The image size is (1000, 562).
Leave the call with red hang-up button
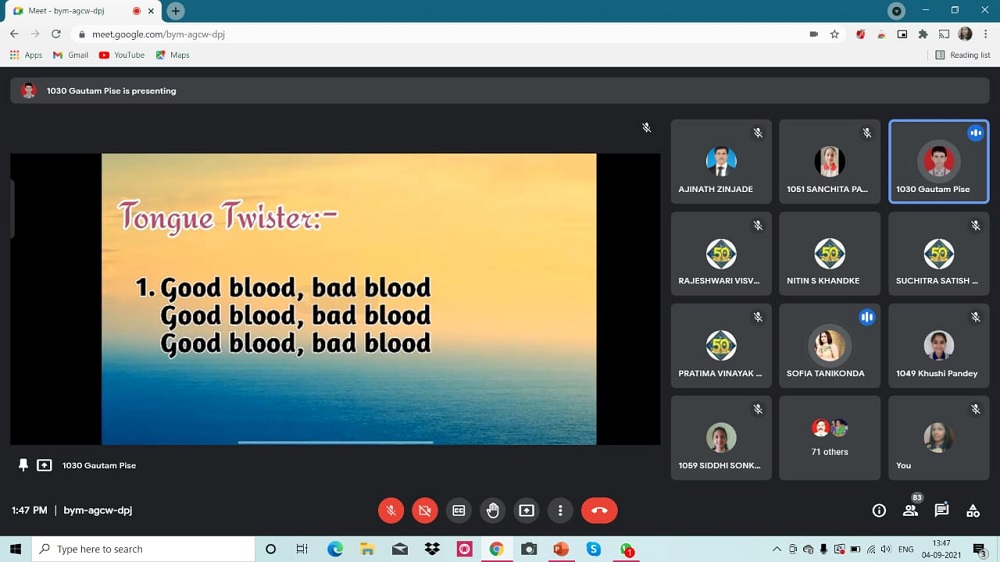[x=599, y=510]
